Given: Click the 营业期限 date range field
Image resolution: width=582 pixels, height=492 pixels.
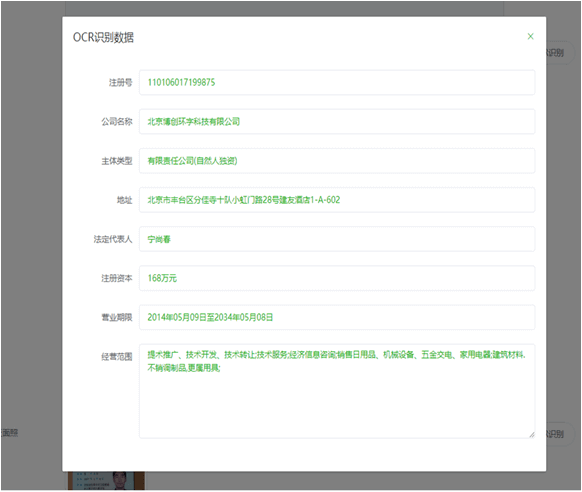Looking at the screenshot, I should [x=337, y=317].
